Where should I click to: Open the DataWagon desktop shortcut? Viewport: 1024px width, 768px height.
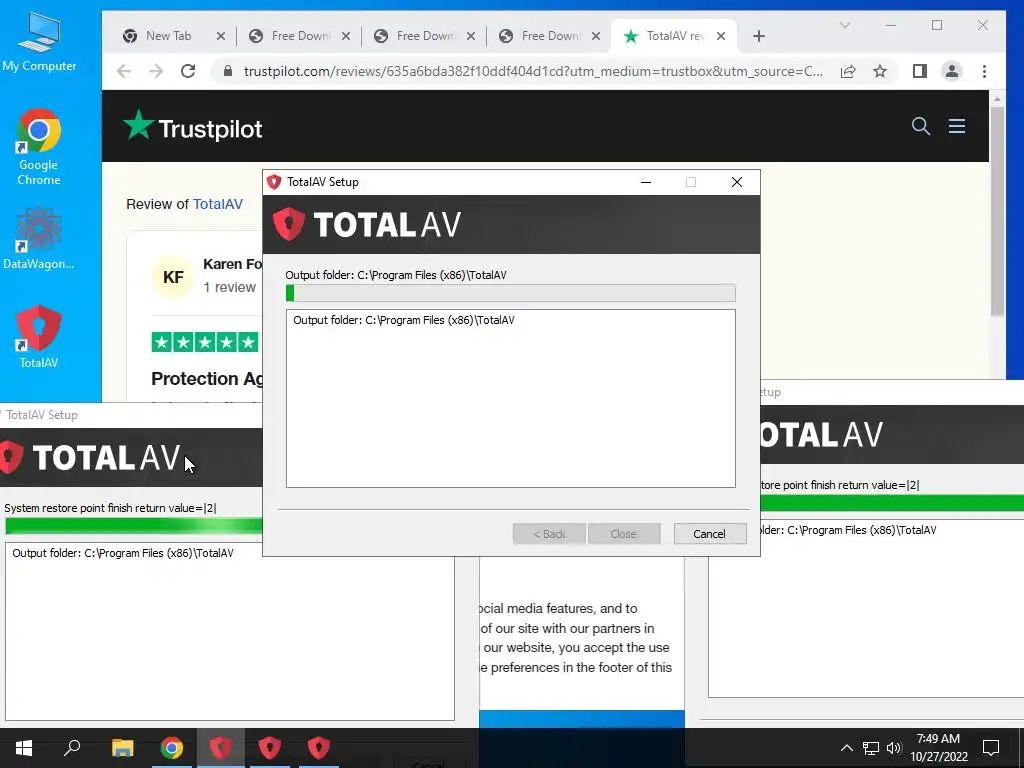coord(39,238)
